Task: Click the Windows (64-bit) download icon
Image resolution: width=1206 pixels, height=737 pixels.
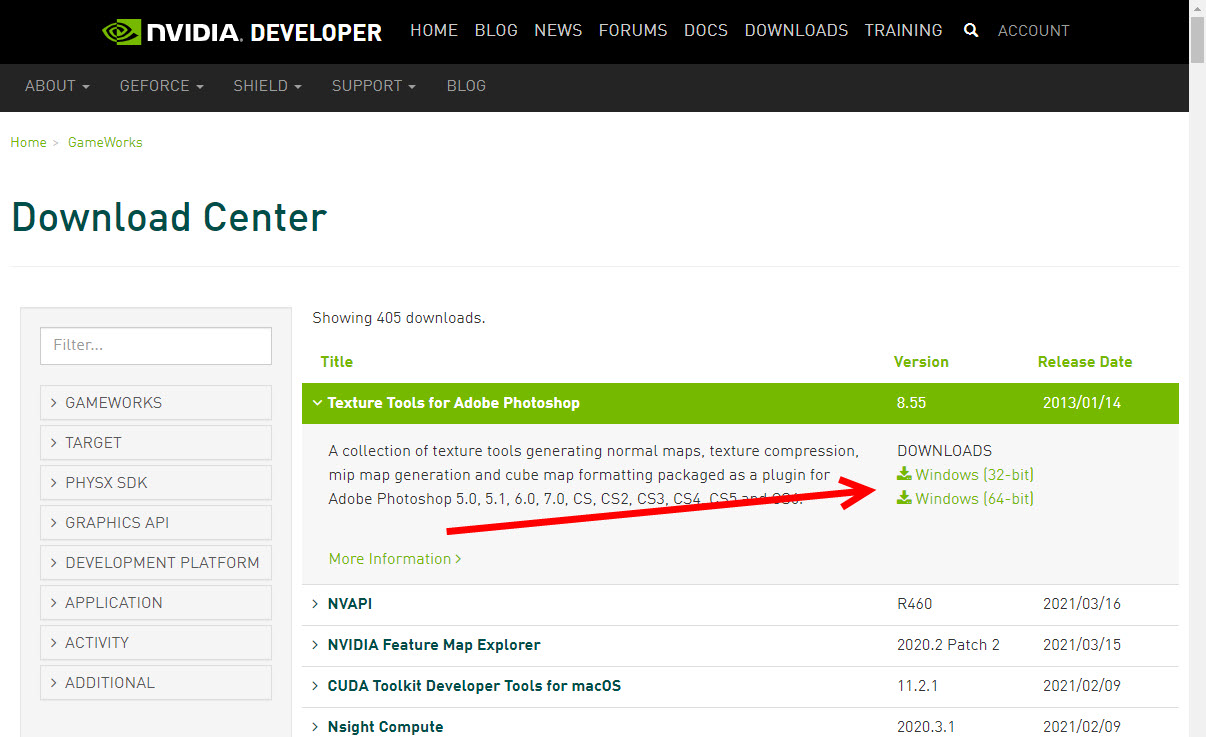Action: (904, 498)
